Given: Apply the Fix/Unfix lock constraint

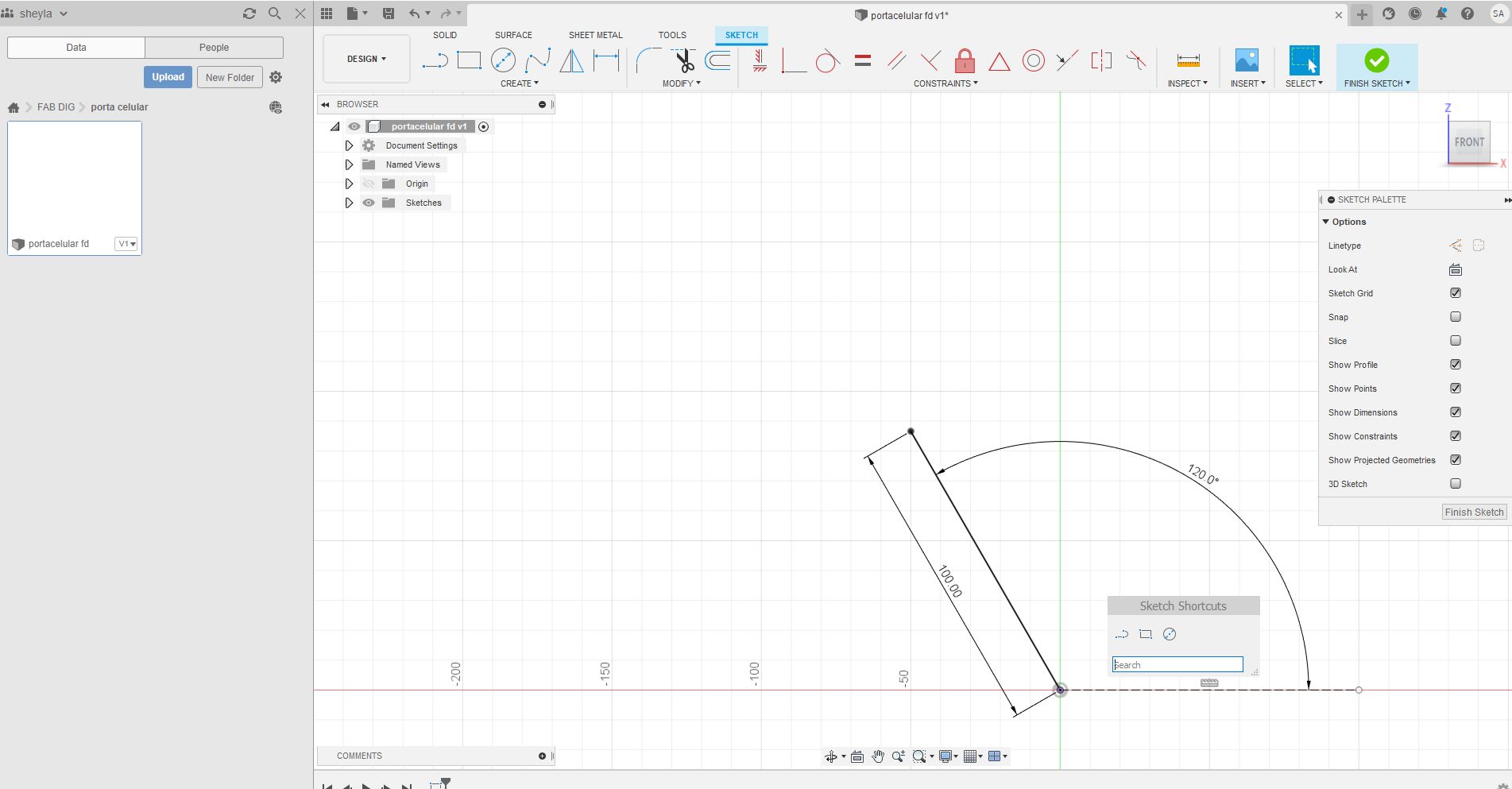Looking at the screenshot, I should pos(965,60).
